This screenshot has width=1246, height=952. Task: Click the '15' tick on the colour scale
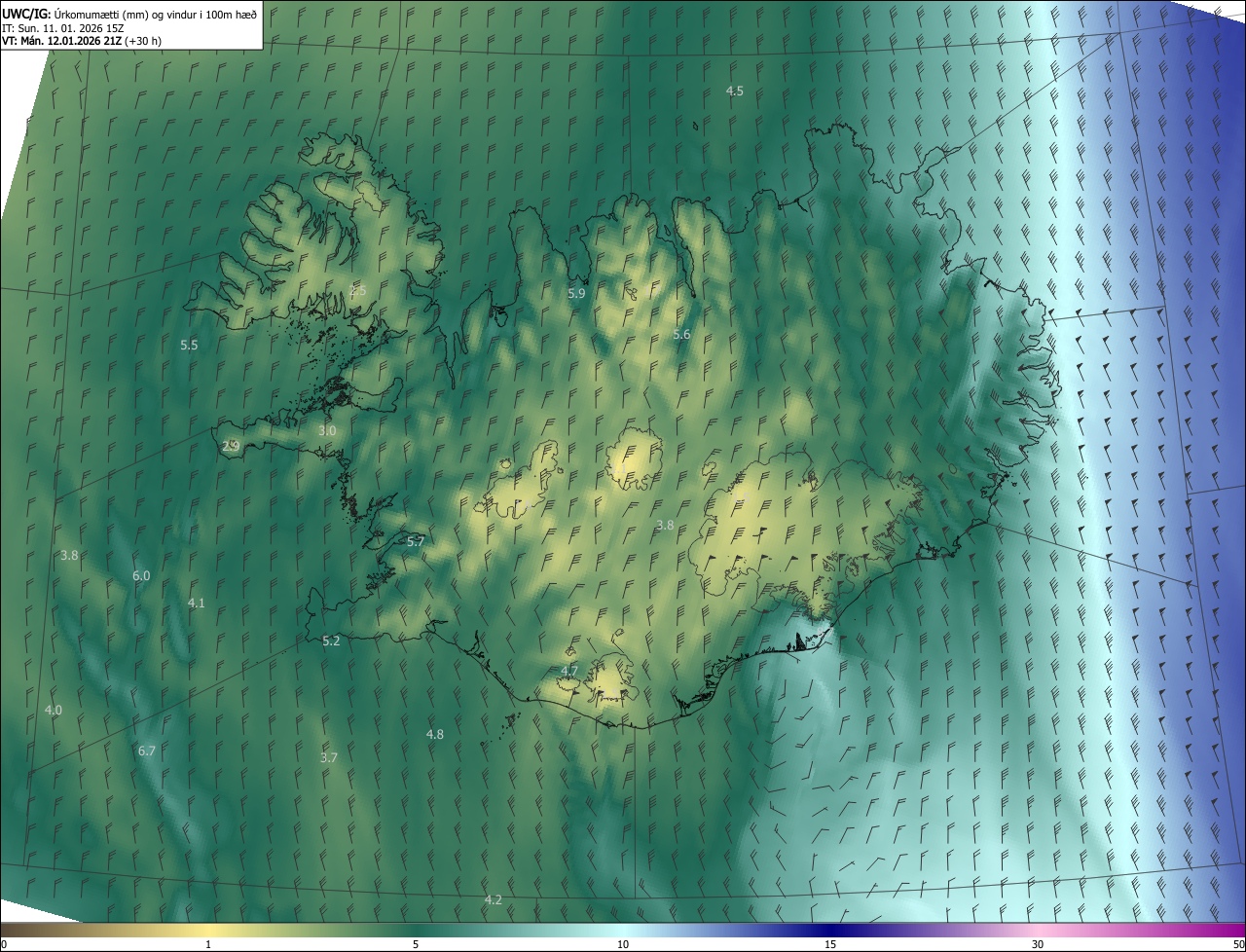[x=830, y=944]
